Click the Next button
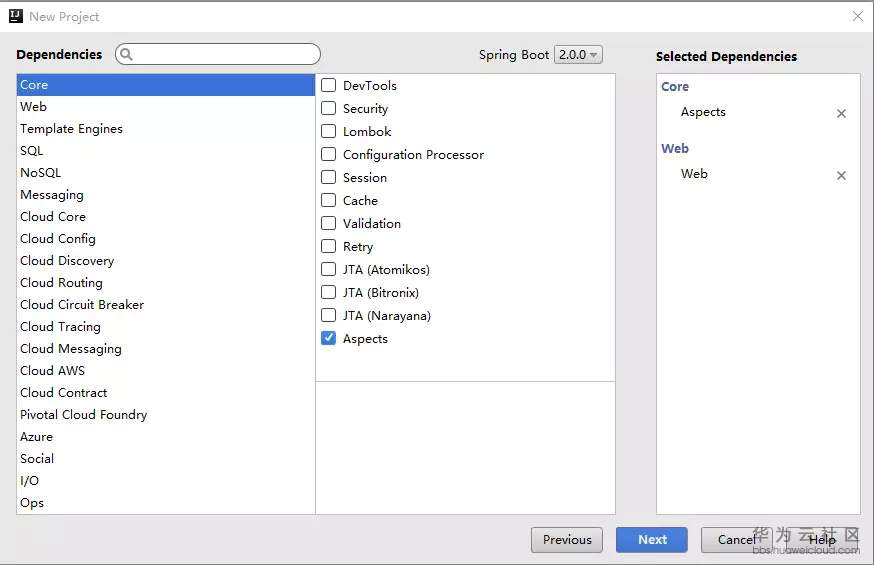This screenshot has width=874, height=565. click(652, 539)
